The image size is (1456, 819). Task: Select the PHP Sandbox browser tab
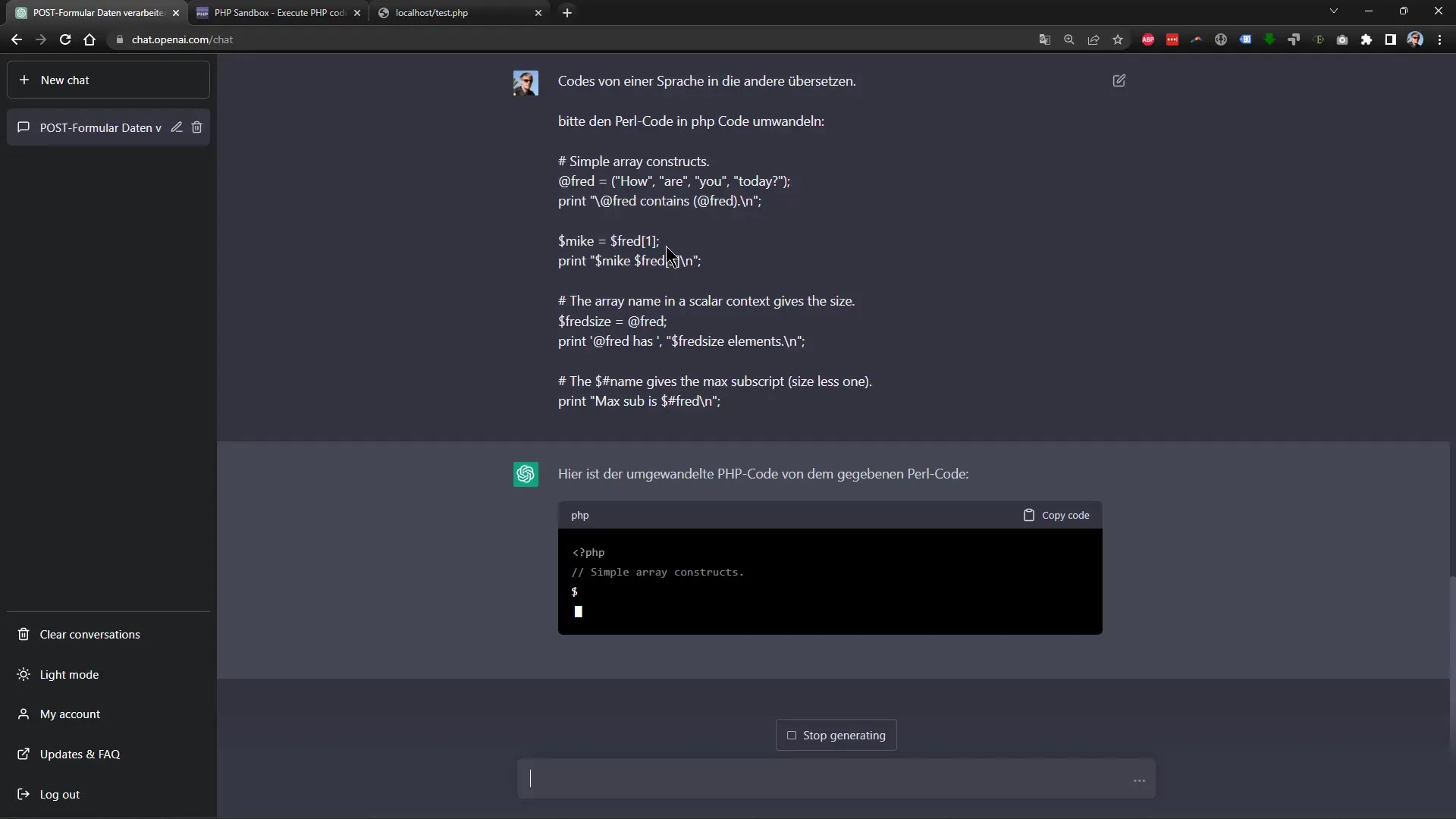pos(278,12)
